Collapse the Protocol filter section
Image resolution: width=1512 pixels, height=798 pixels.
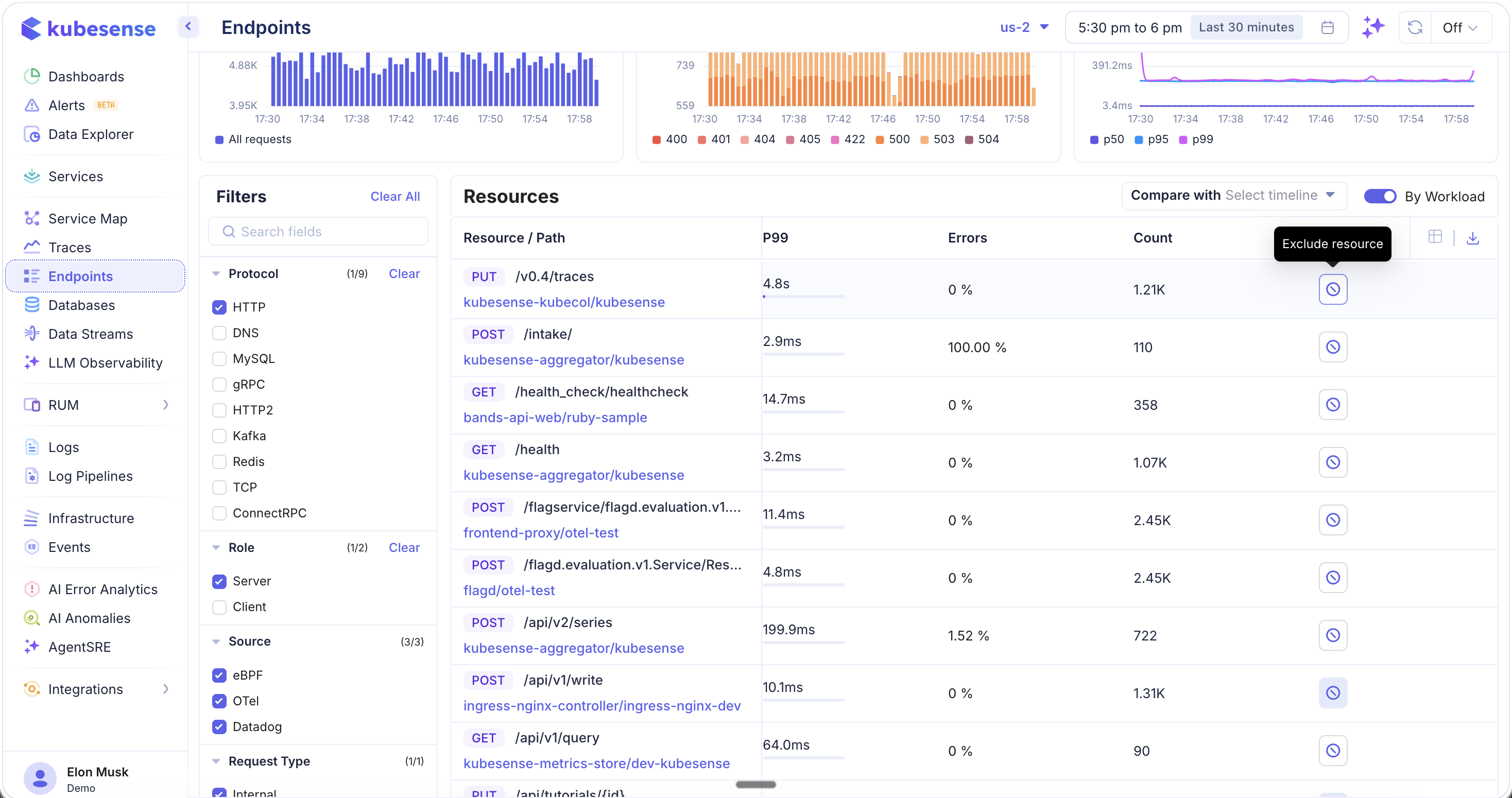click(216, 273)
